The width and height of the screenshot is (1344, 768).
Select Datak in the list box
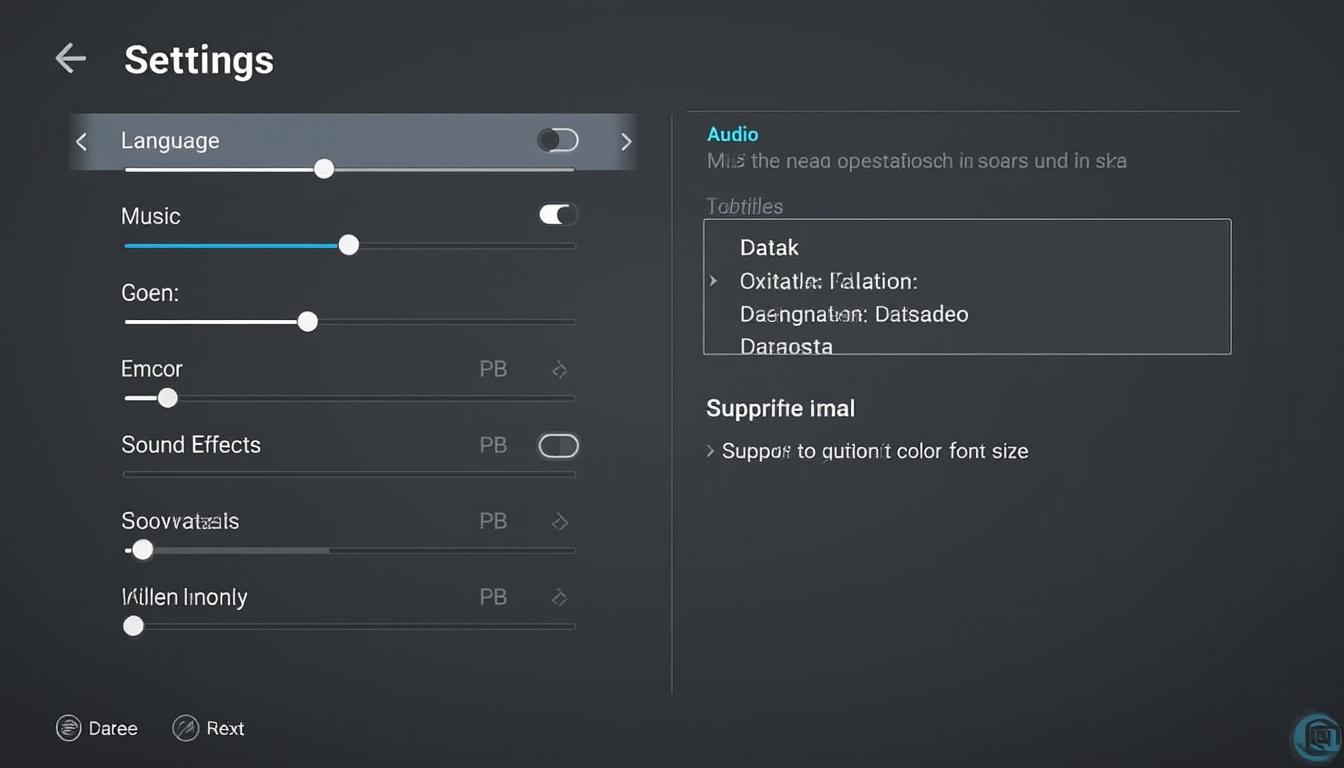(769, 247)
